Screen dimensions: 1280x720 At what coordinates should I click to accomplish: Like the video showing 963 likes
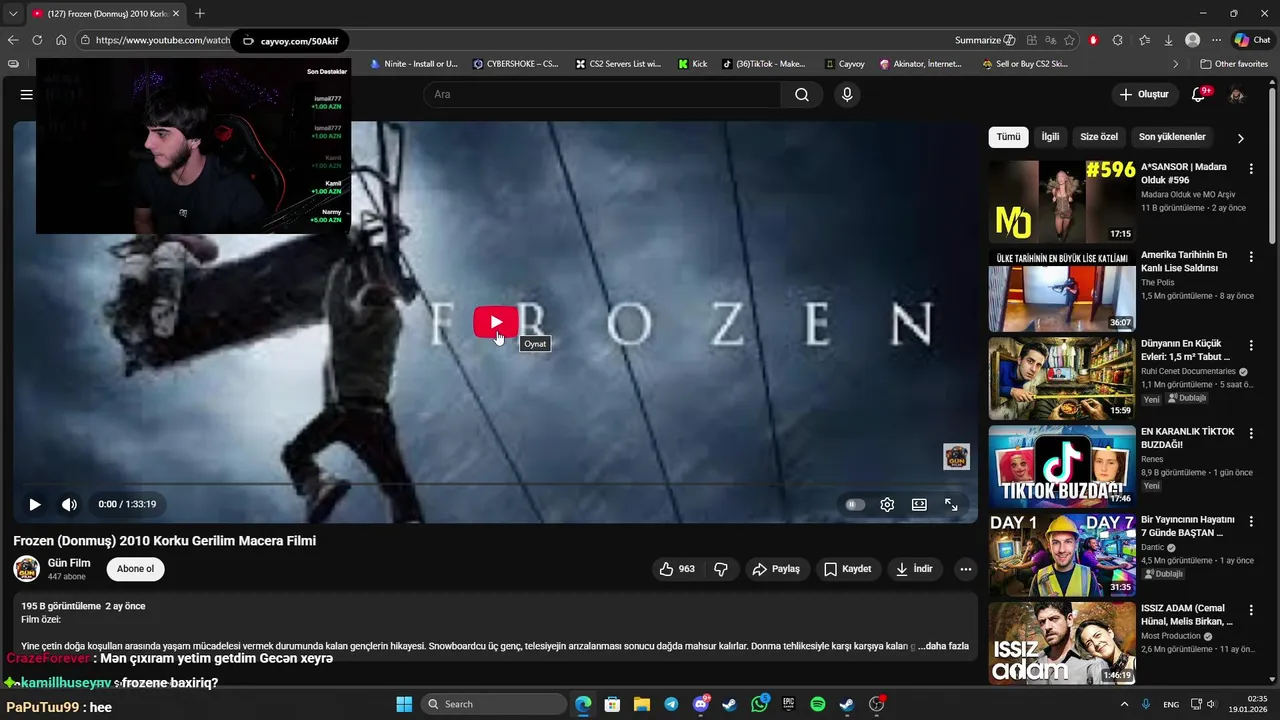click(x=677, y=569)
